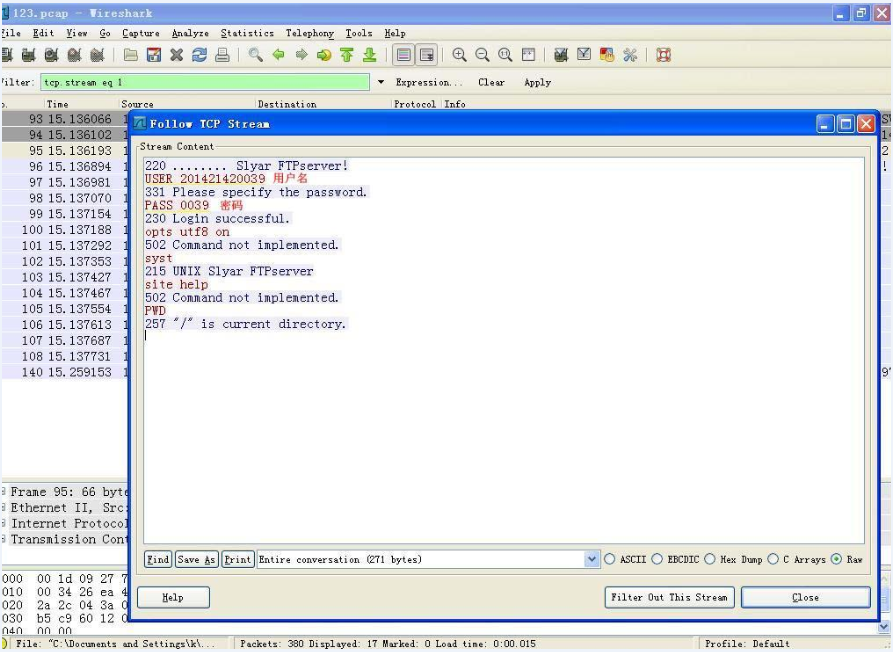Image resolution: width=893 pixels, height=652 pixels.
Task: Go back in packet history arrow
Action: pyautogui.click(x=278, y=55)
